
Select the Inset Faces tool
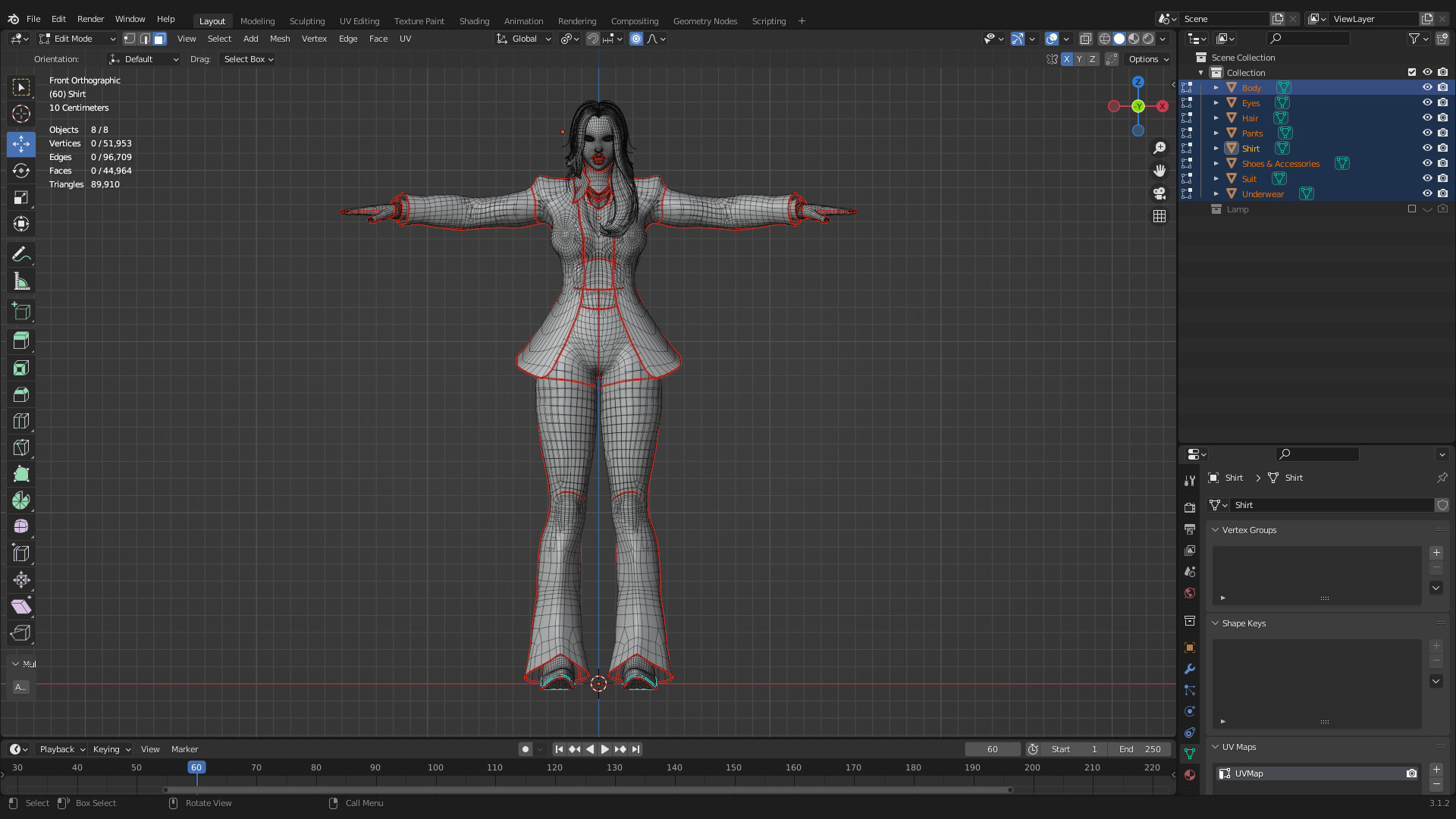tap(21, 368)
